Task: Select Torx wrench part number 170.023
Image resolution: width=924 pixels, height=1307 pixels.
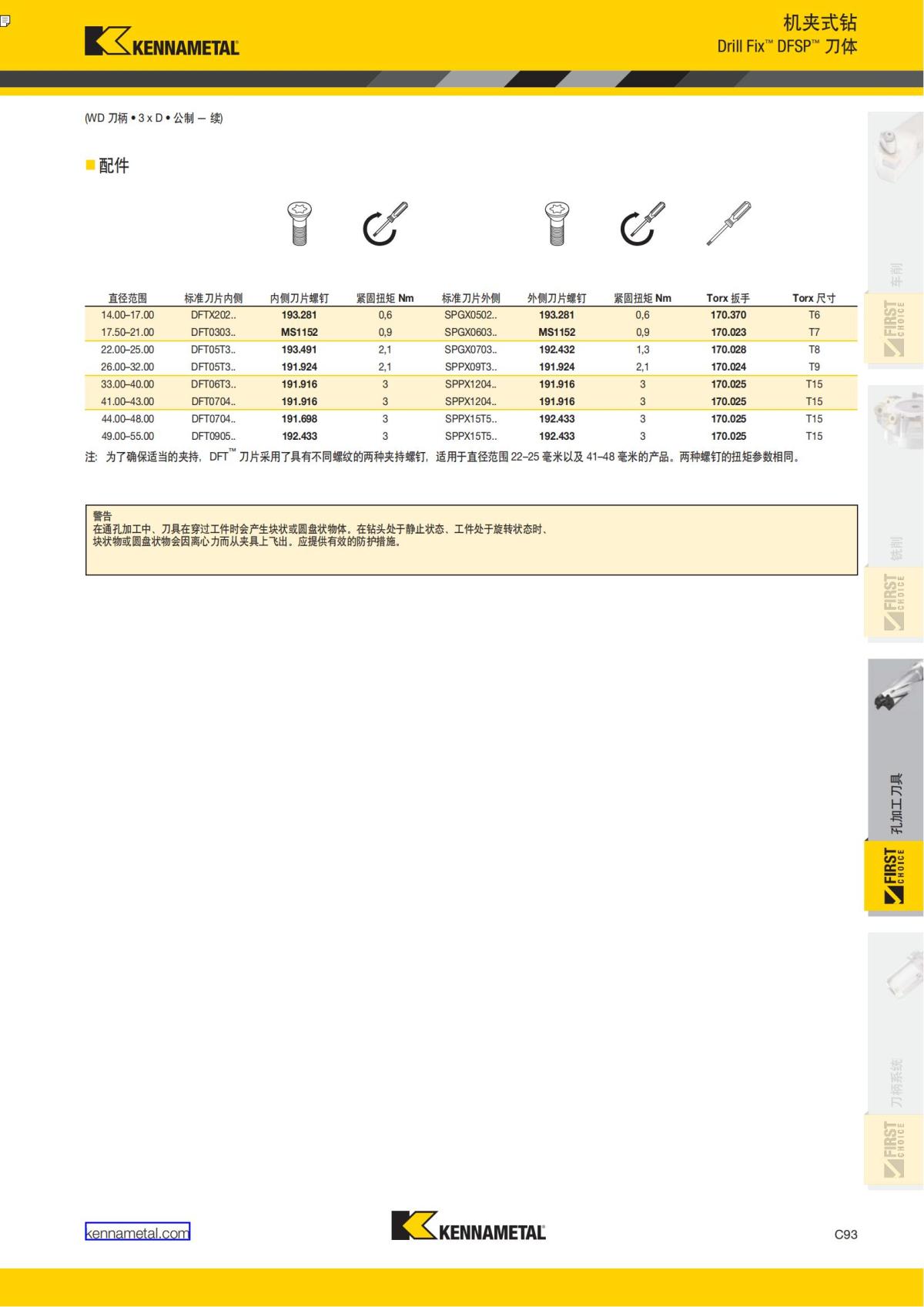Action: 728,333
